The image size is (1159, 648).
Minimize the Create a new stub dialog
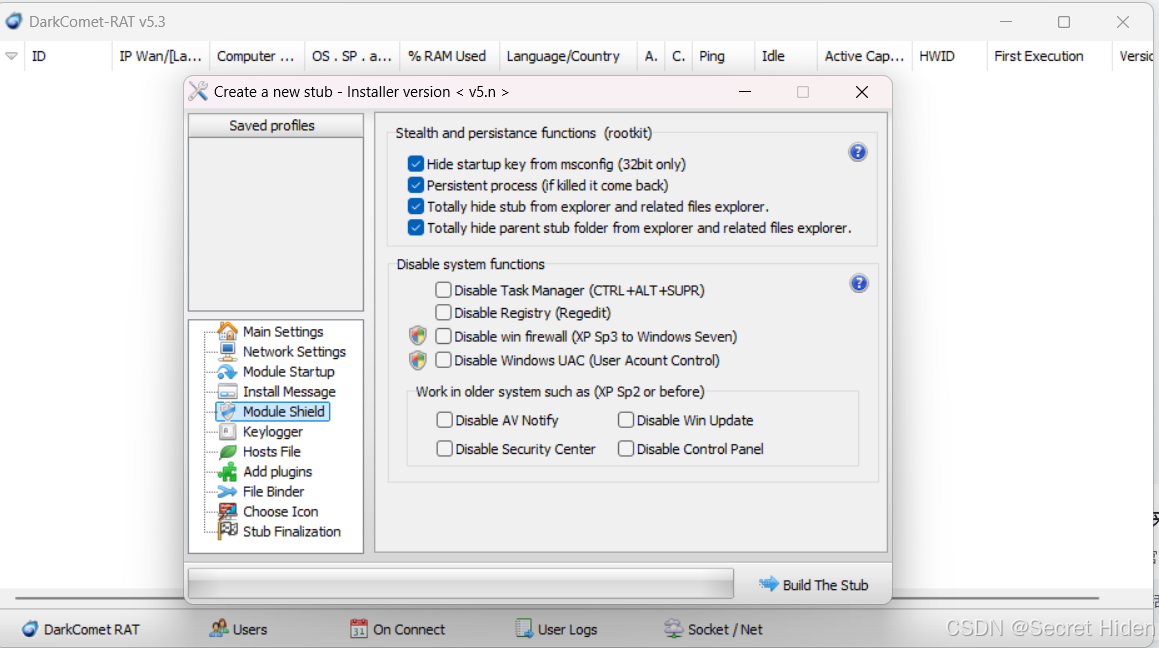click(745, 92)
